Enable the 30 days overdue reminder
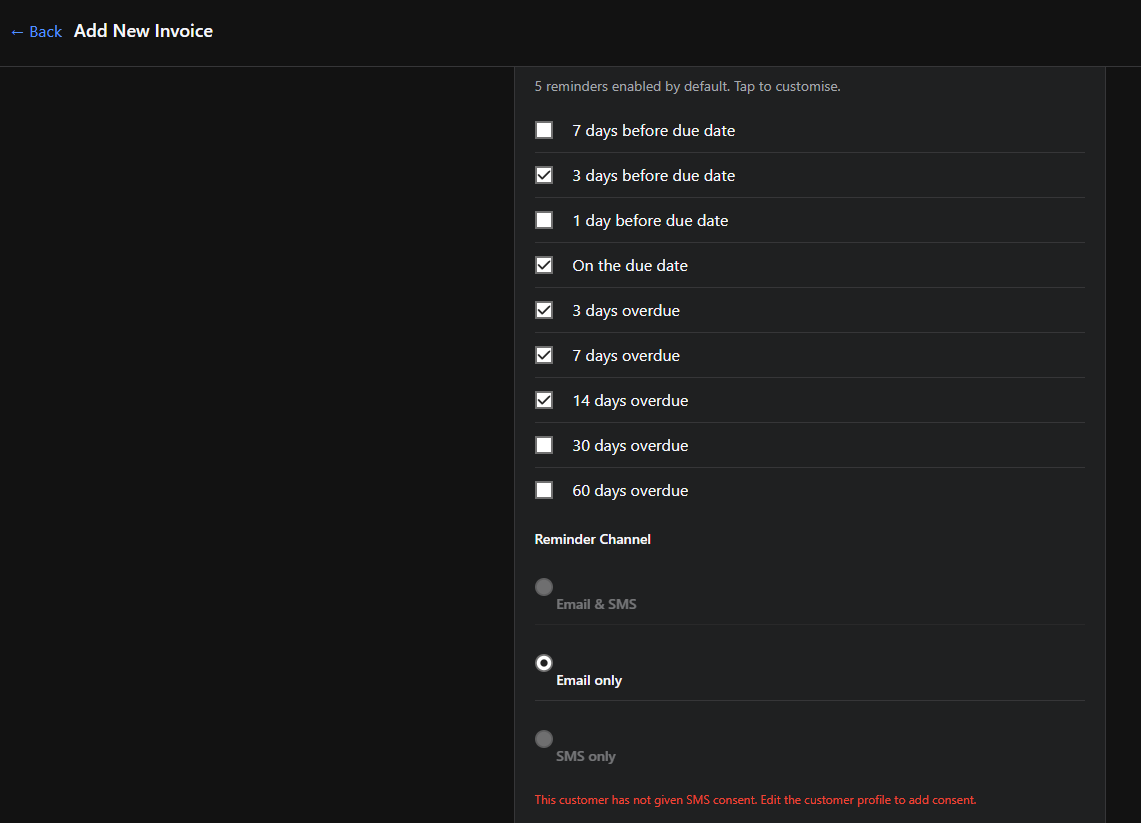 tap(544, 445)
